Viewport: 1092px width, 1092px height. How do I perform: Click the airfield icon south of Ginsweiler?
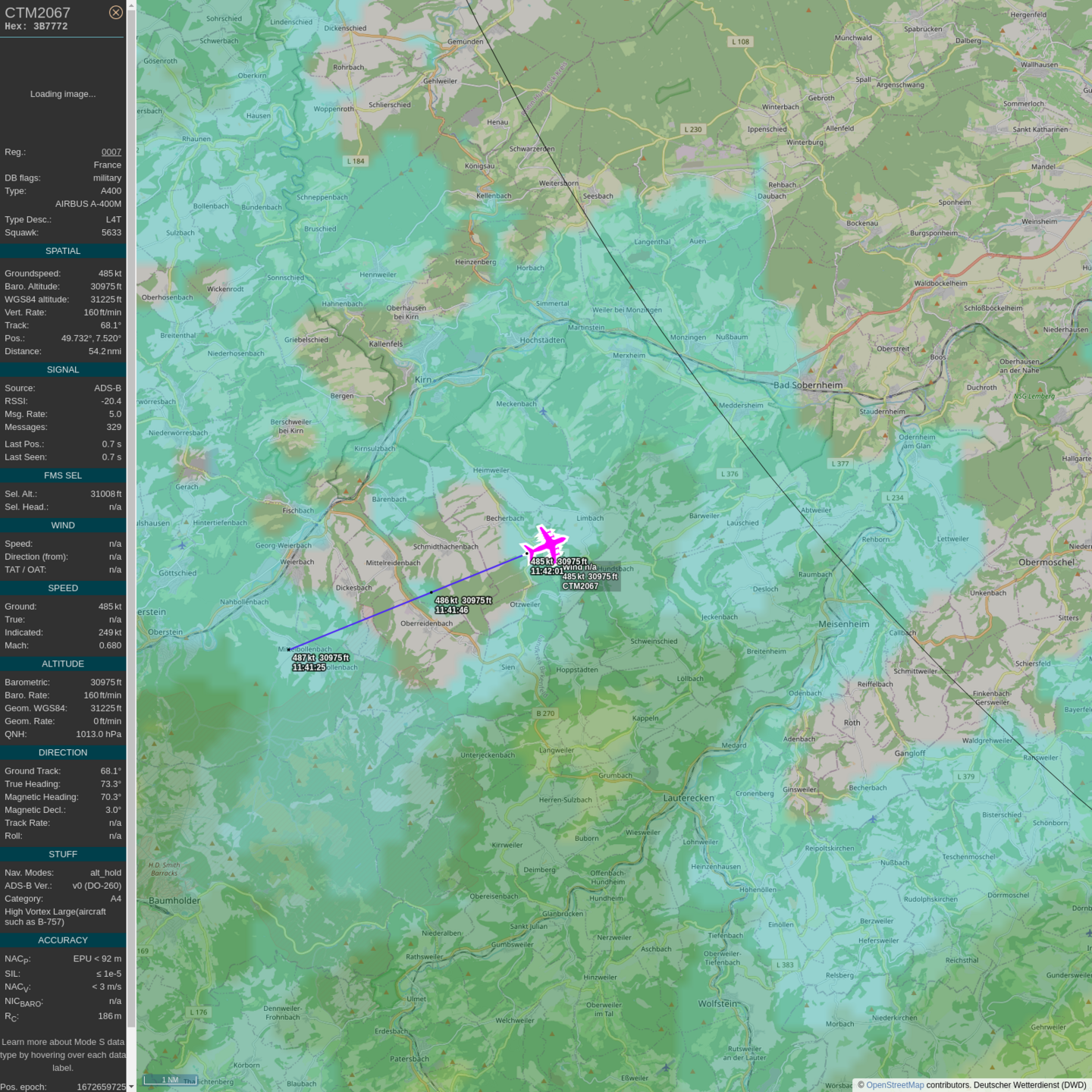click(873, 819)
